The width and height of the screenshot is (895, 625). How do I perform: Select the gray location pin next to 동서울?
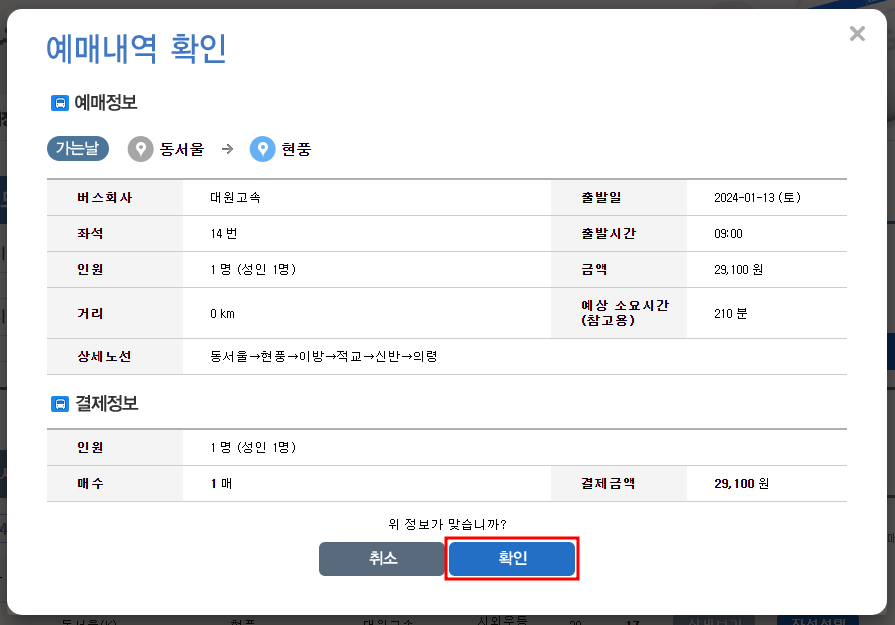pos(140,149)
